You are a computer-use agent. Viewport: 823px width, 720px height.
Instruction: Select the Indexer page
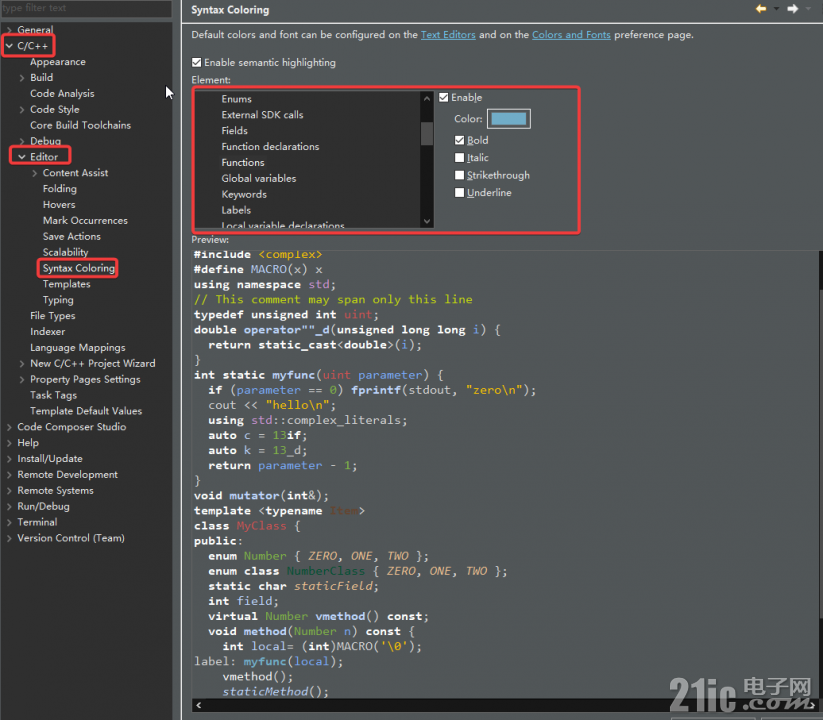tap(47, 332)
